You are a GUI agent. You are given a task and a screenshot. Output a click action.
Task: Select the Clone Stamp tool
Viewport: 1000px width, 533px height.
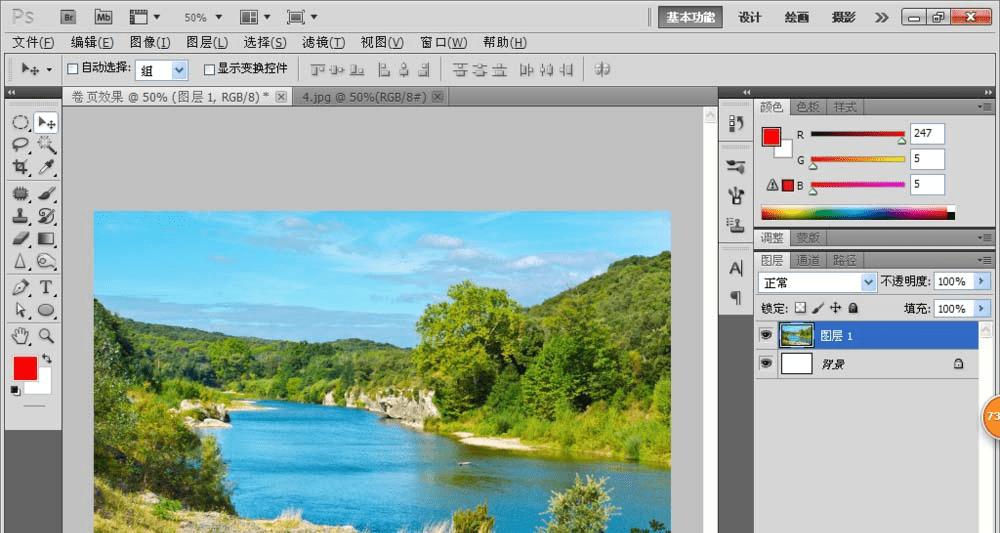20,216
